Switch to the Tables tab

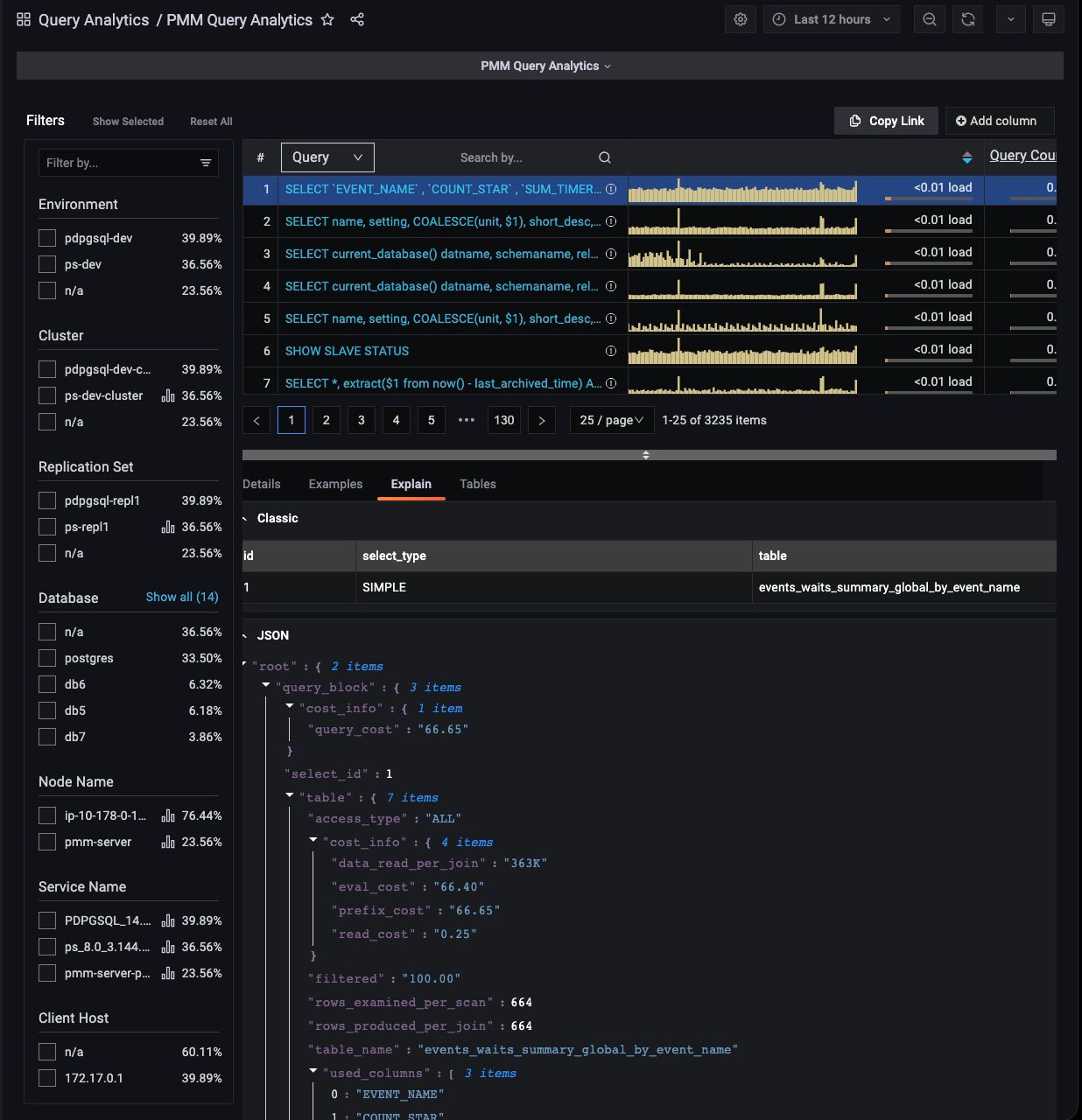(x=477, y=484)
